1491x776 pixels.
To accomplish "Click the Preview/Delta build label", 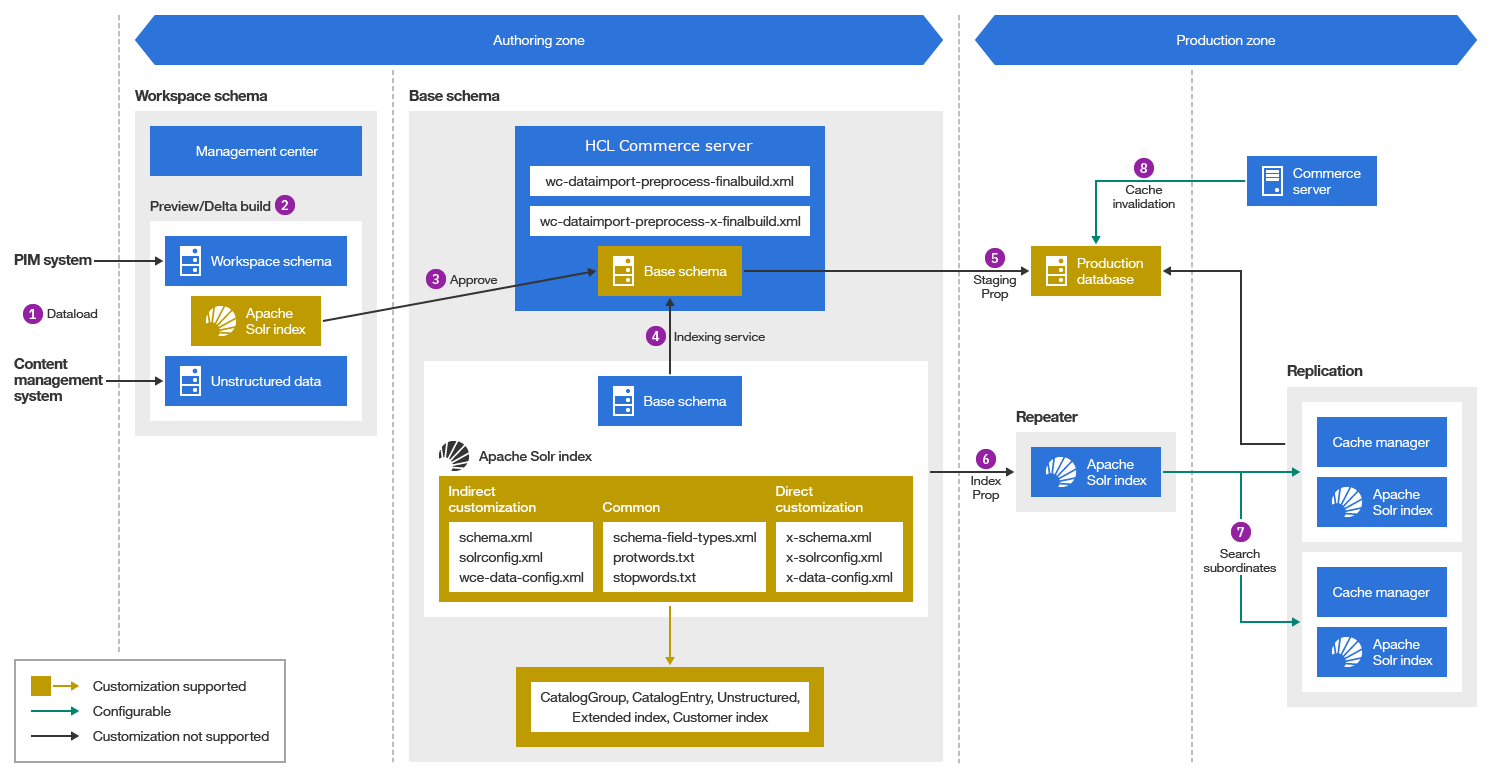I will (x=210, y=206).
